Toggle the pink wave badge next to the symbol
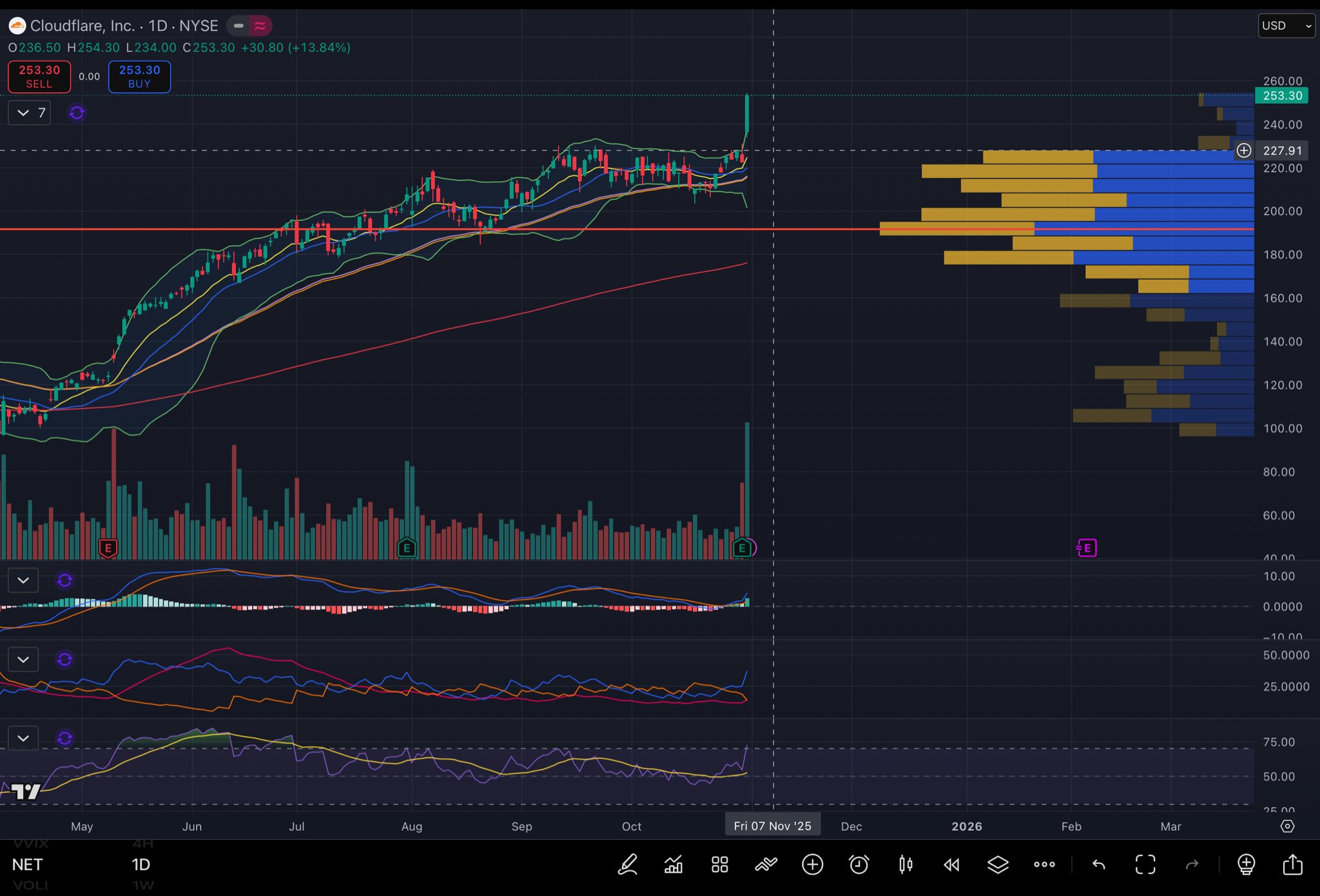Image resolution: width=1320 pixels, height=896 pixels. tap(260, 26)
